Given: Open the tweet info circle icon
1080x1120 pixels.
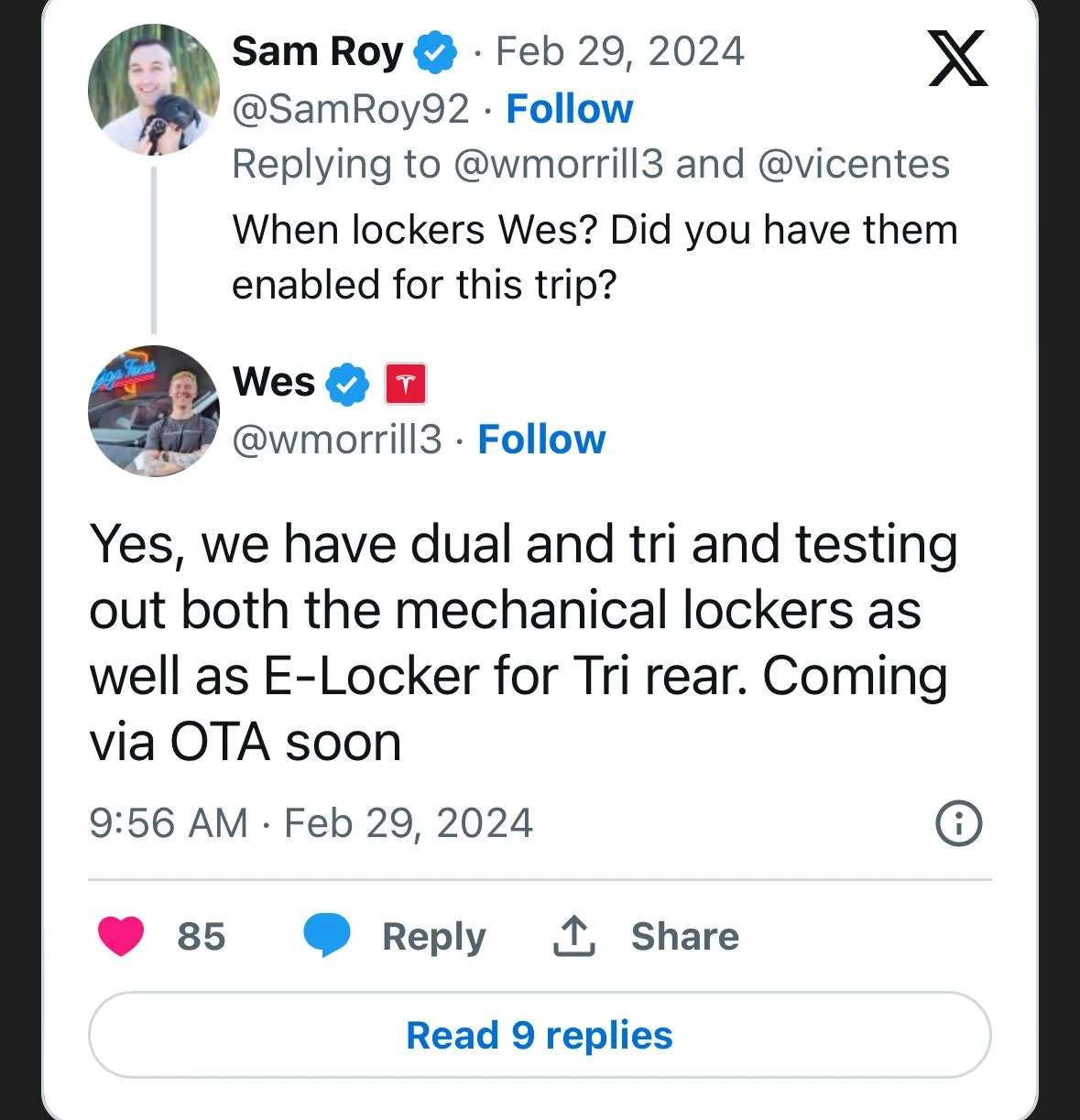Looking at the screenshot, I should [x=958, y=822].
